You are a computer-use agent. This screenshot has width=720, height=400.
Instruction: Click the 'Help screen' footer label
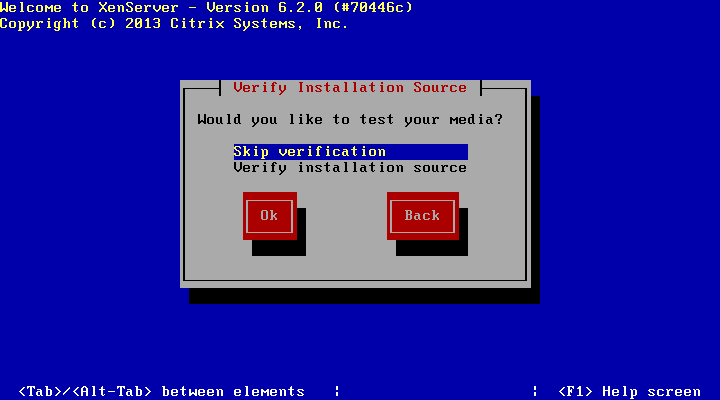click(652, 391)
